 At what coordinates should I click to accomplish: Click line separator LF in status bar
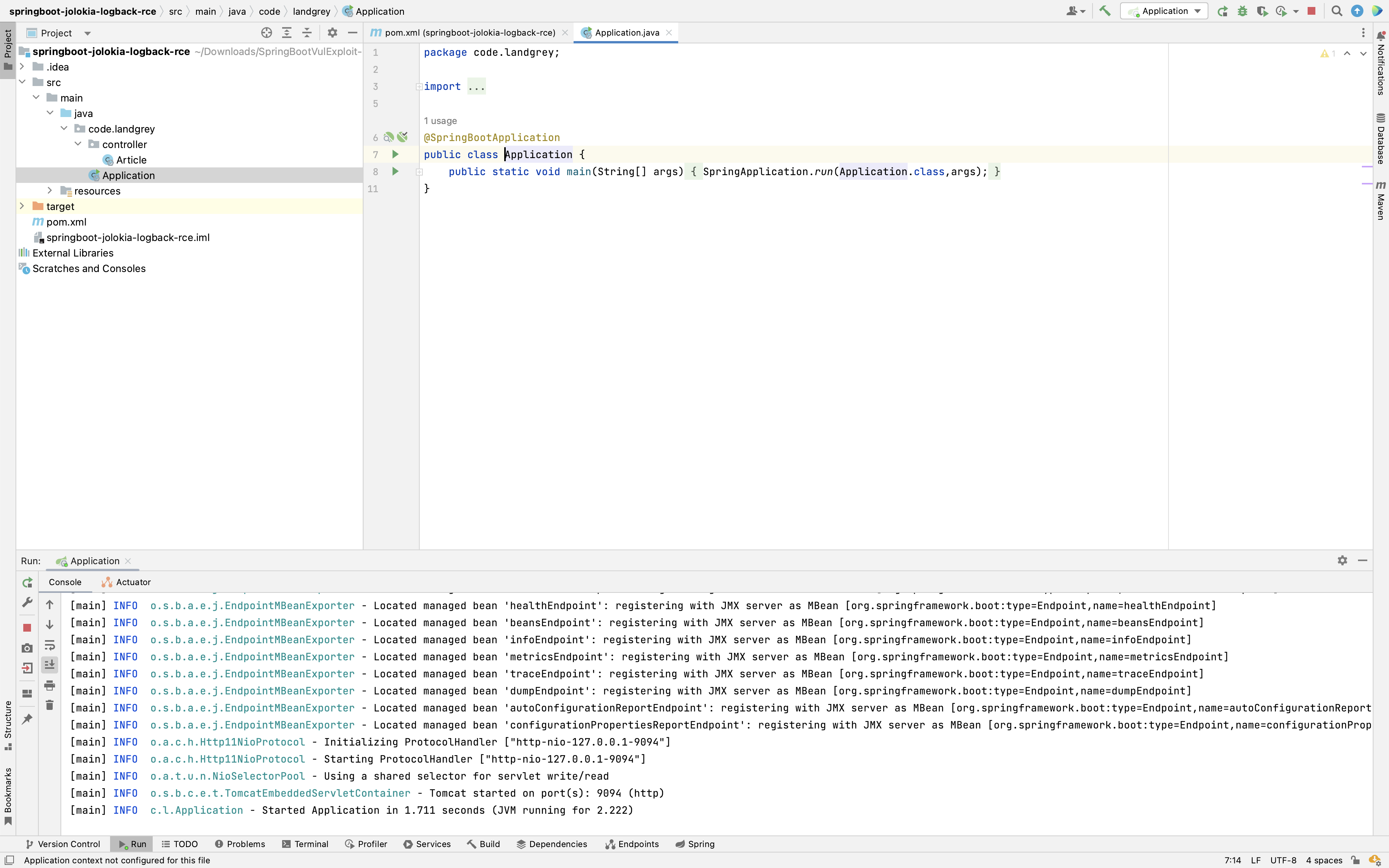coord(1256,860)
